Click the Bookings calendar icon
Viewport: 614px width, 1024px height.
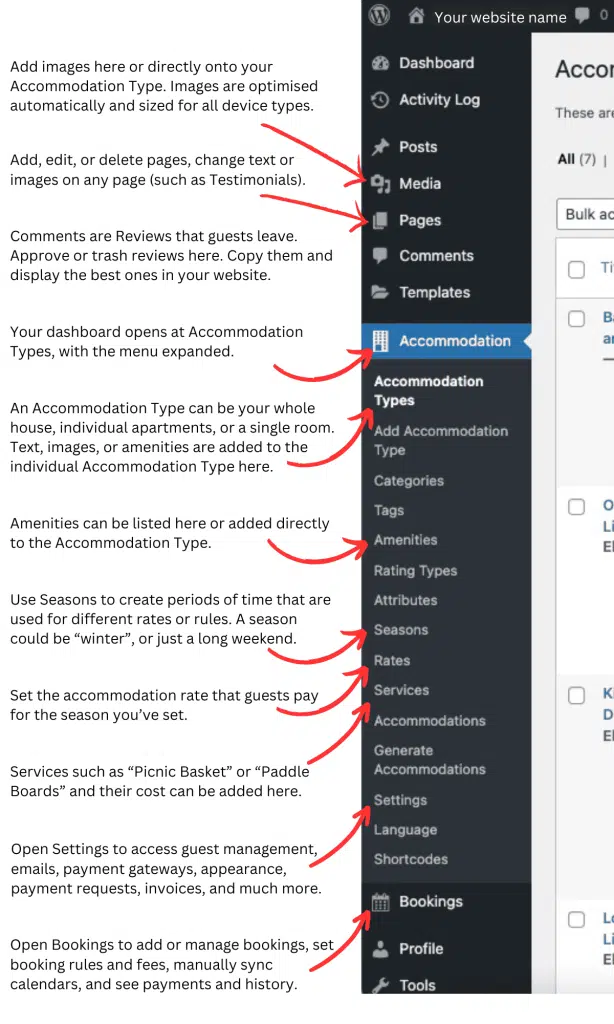380,902
